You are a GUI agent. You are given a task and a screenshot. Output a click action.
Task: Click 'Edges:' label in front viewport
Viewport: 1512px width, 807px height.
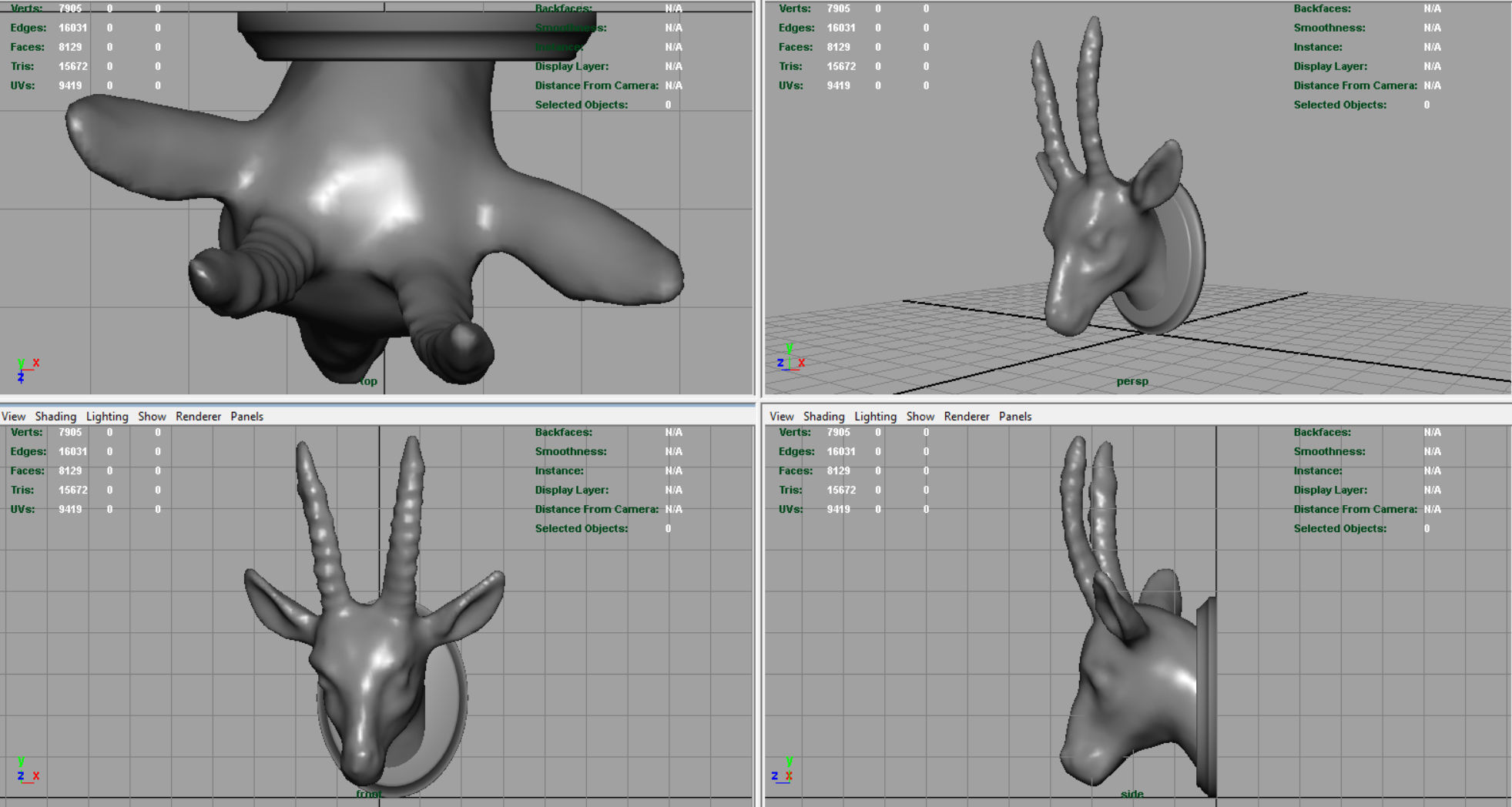[28, 451]
